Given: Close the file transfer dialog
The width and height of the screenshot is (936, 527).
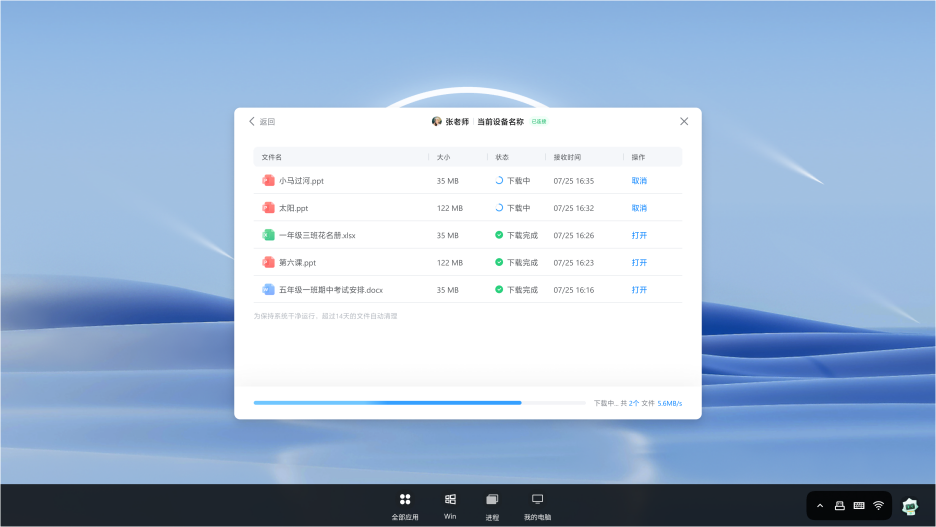Looking at the screenshot, I should click(684, 122).
